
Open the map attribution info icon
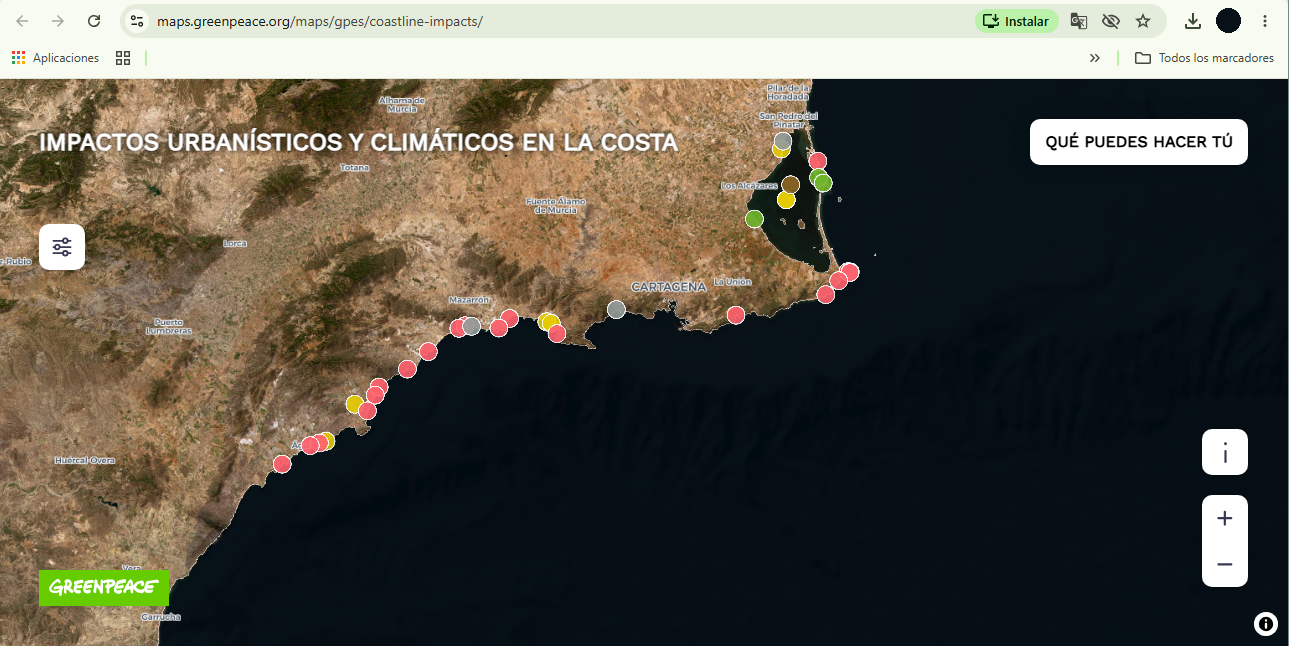click(x=1265, y=624)
